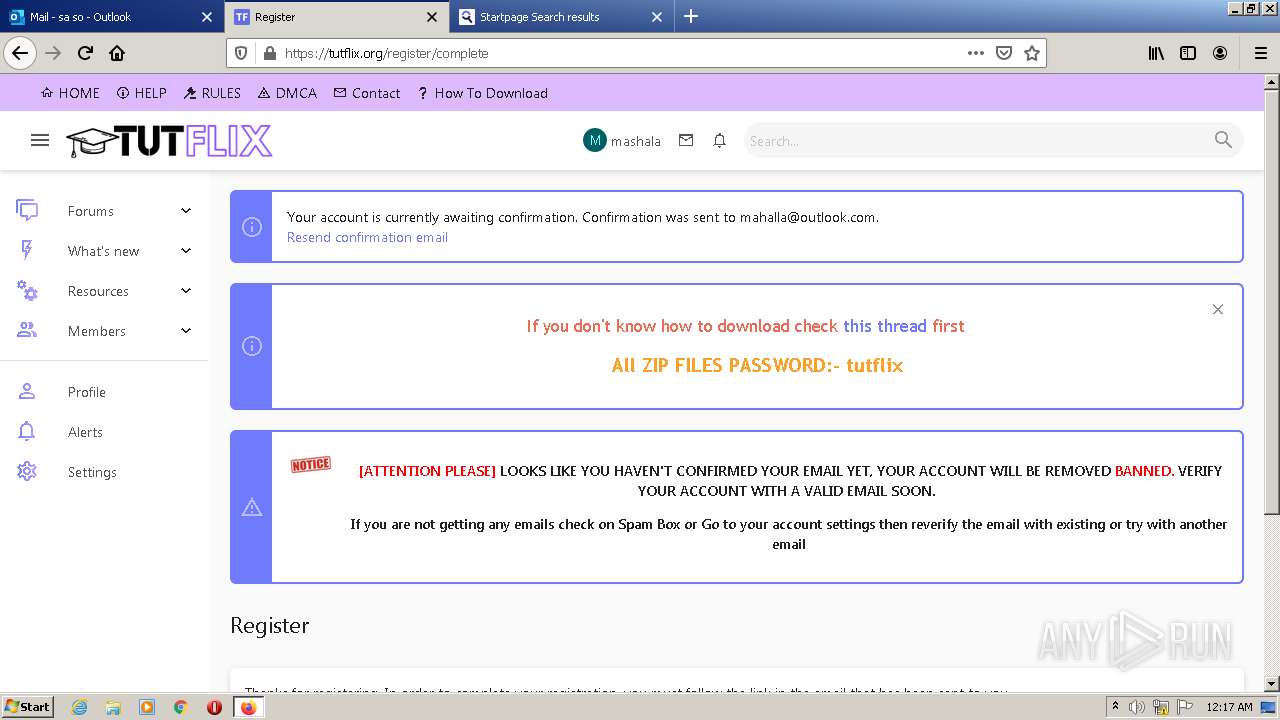The width and height of the screenshot is (1280, 720).
Task: Click the page vertical scrollbar down arrow
Action: tap(1271, 683)
